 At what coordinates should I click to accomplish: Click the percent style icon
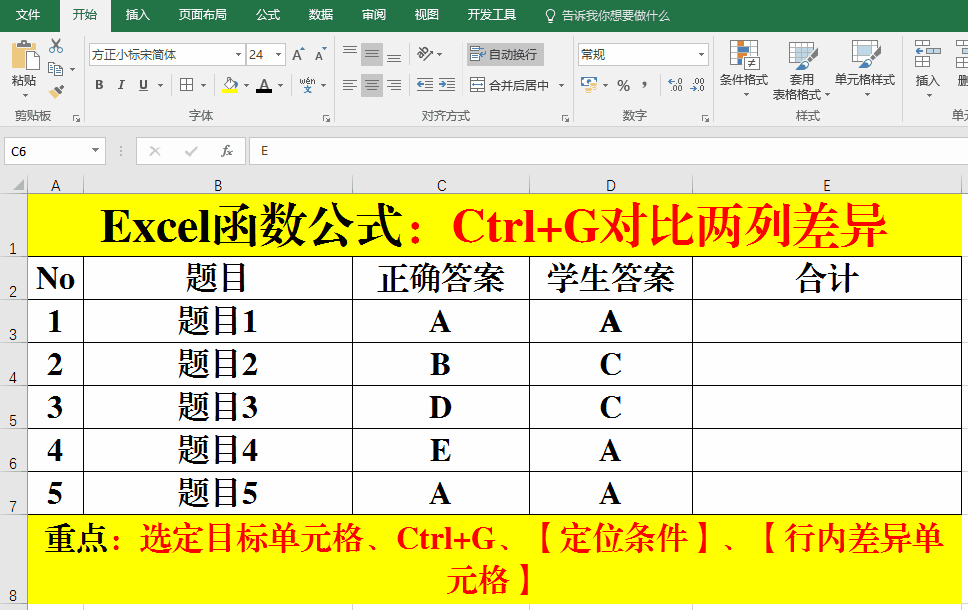pyautogui.click(x=623, y=86)
